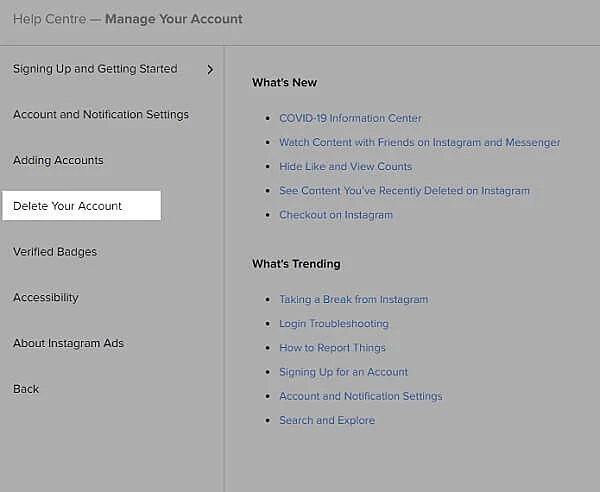Click Delete Your Account menu item
This screenshot has height=492, width=600.
68,206
